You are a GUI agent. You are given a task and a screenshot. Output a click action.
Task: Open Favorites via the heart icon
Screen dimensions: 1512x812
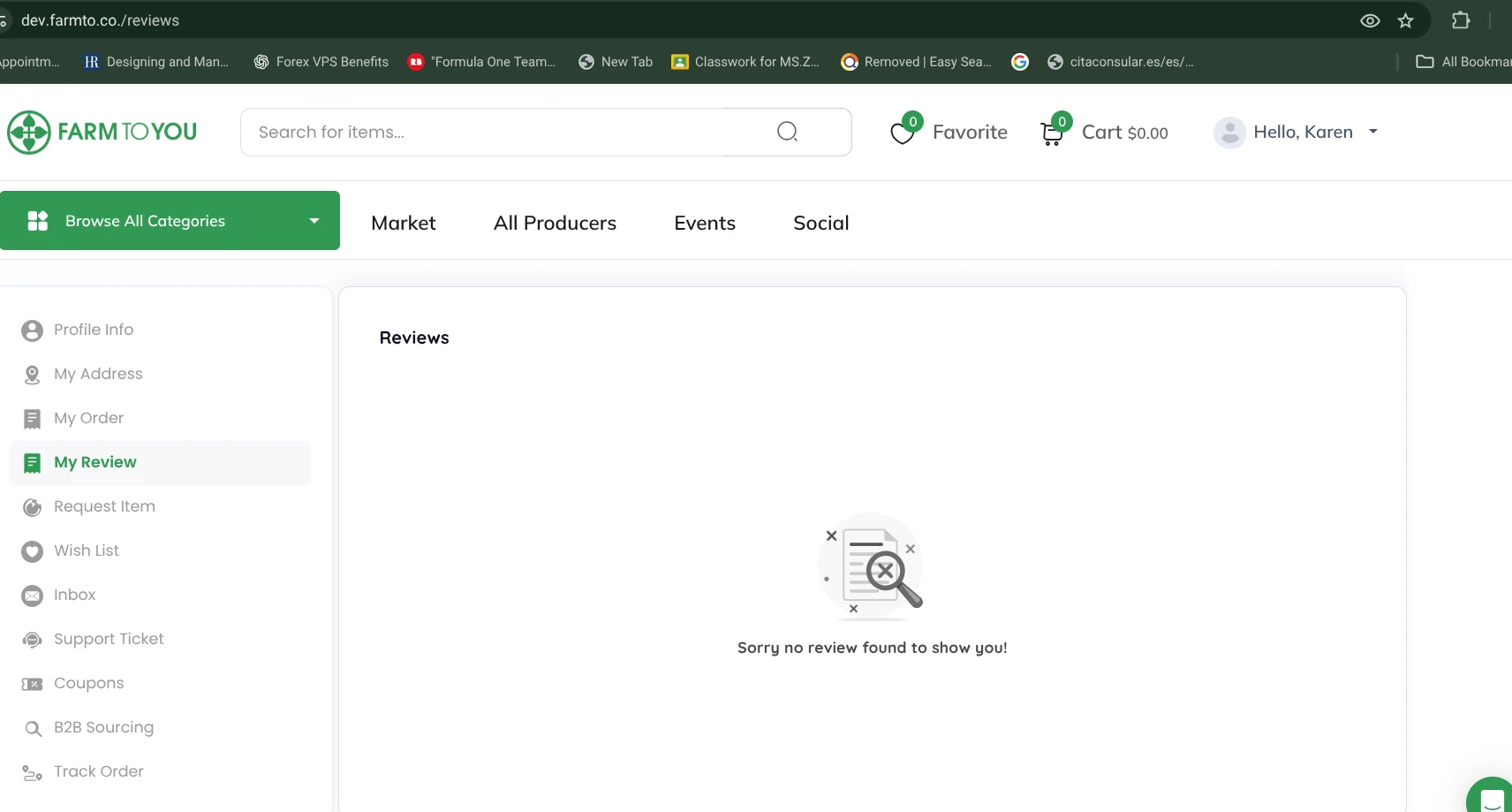903,133
